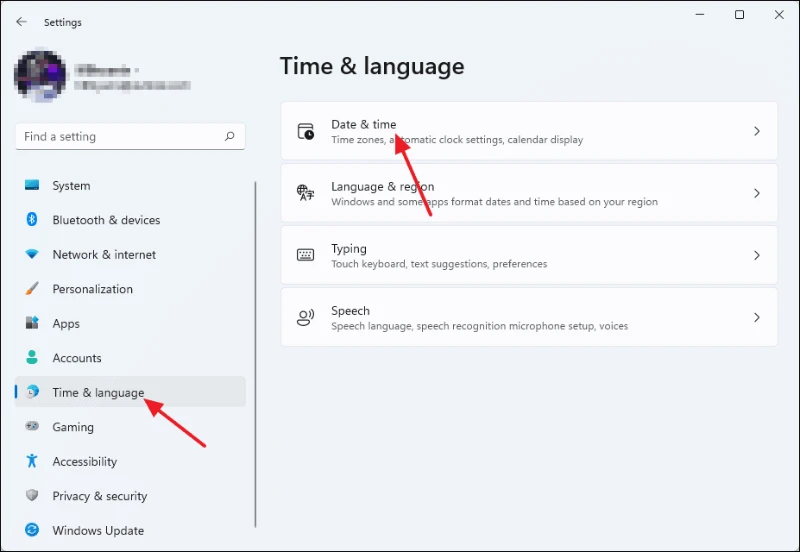Click the Apps icon in sidebar
The height and width of the screenshot is (552, 800).
point(32,322)
